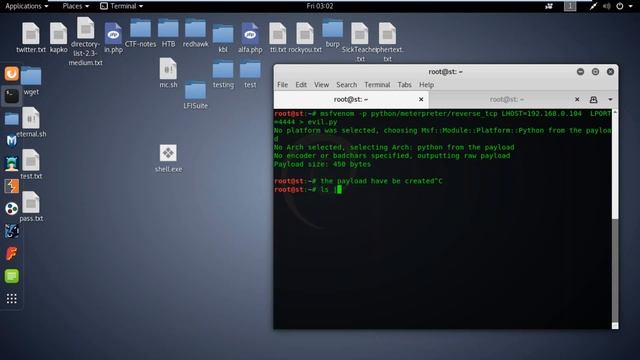Open Terminal app menu in top bar
The image size is (640, 360).
coord(122,6)
